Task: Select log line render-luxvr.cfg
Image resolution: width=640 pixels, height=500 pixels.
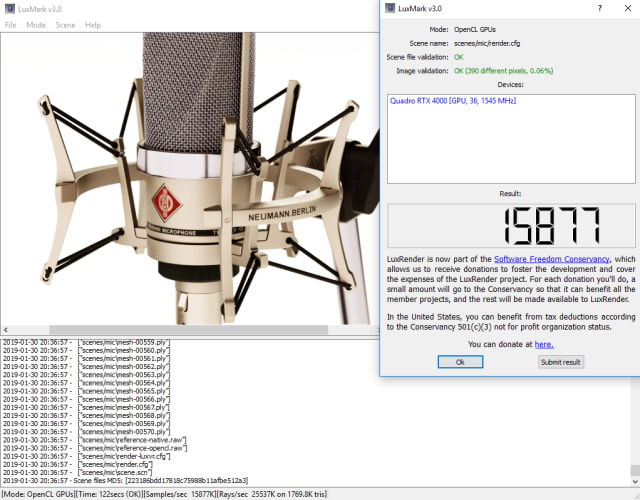Action: pos(87,456)
